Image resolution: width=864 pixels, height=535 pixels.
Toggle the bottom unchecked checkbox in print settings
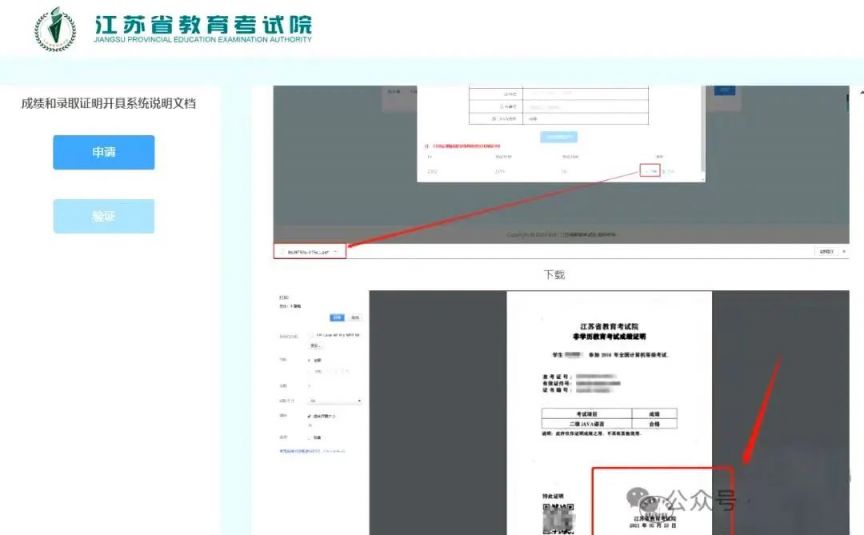[x=310, y=437]
